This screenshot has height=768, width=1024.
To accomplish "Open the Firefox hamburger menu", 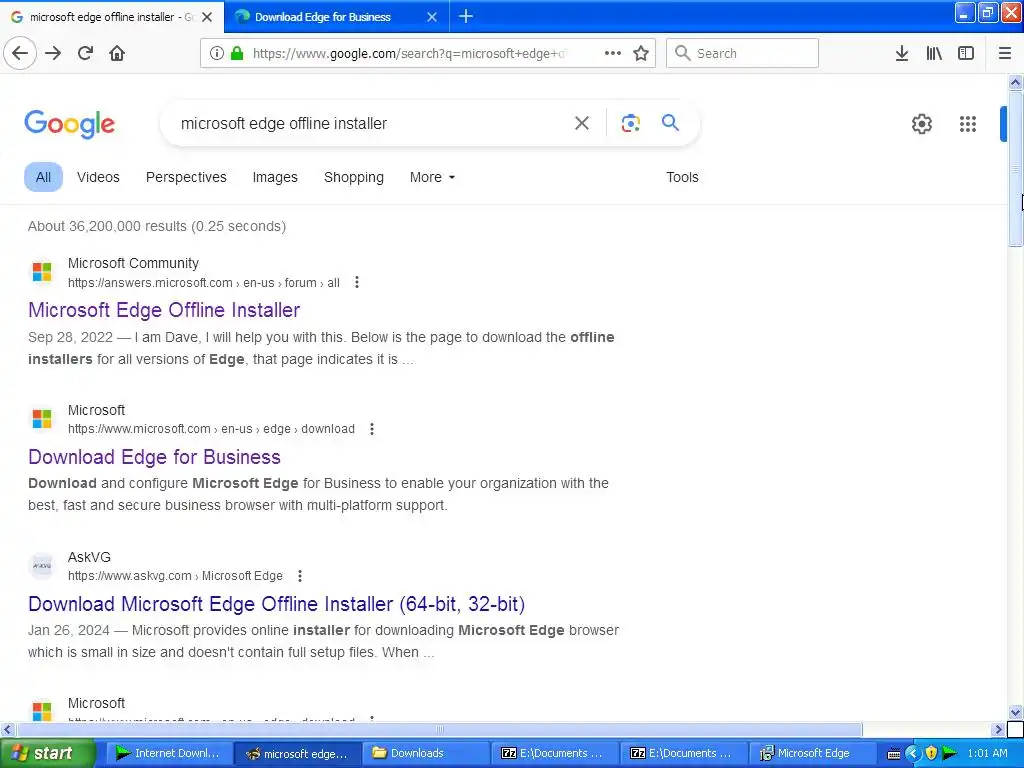I will (1004, 53).
